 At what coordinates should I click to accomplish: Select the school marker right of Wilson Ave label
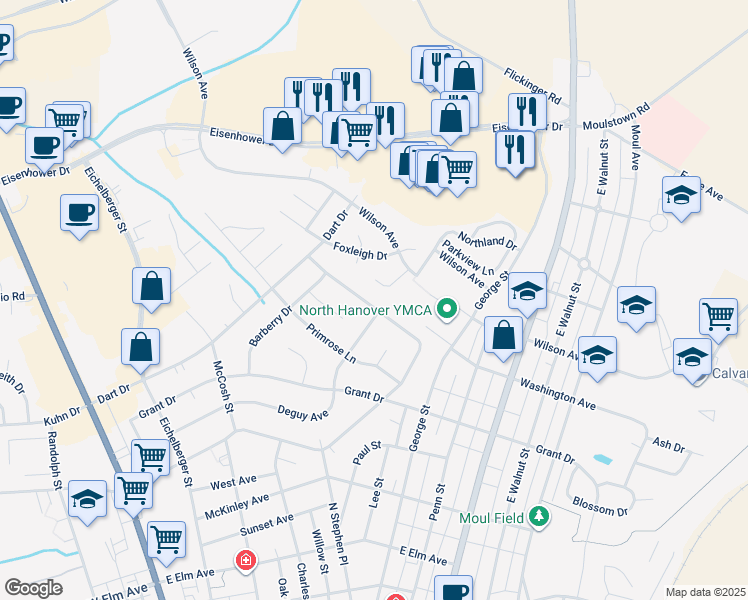[x=598, y=357]
